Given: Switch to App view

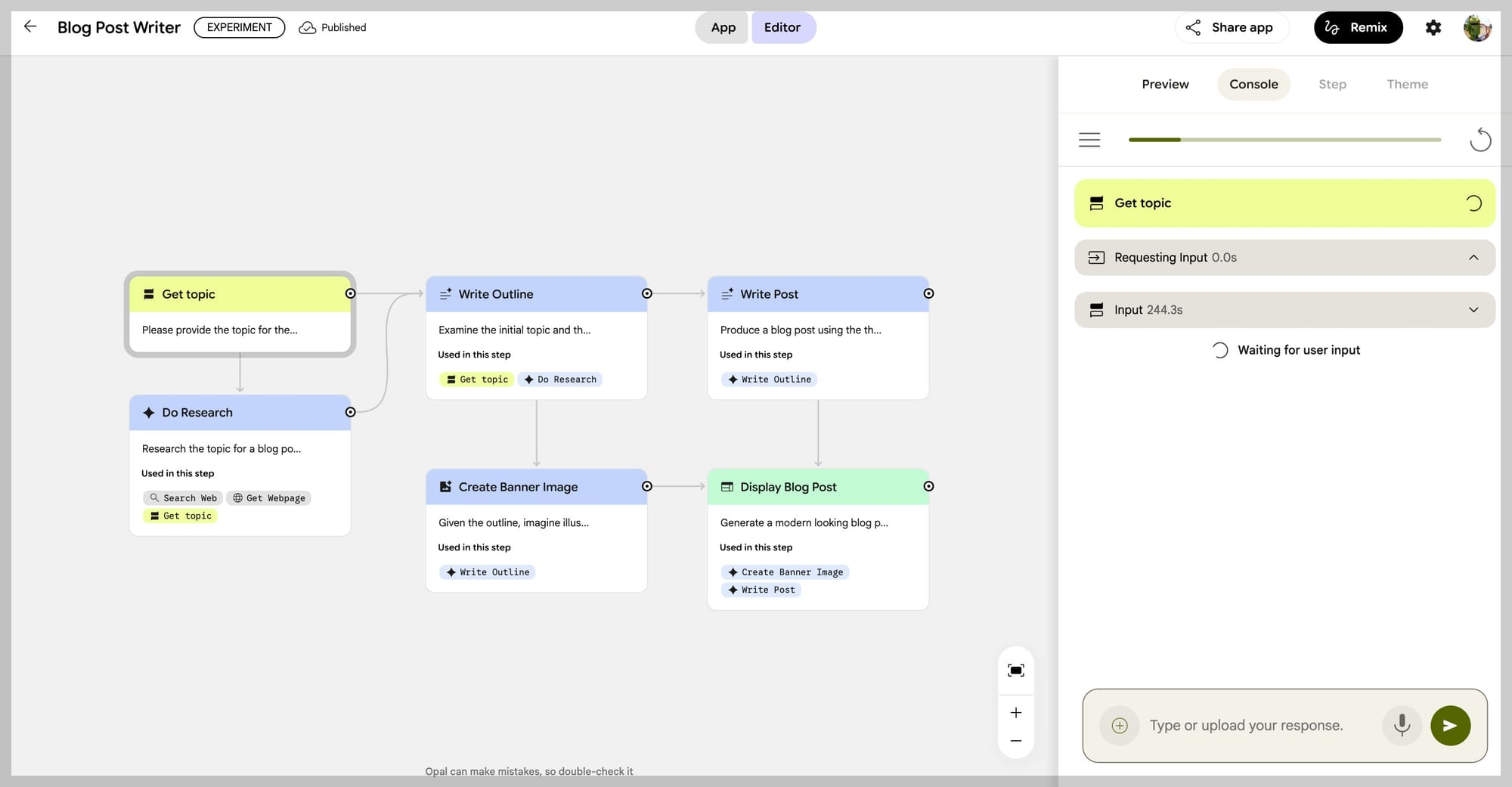Looking at the screenshot, I should (723, 27).
